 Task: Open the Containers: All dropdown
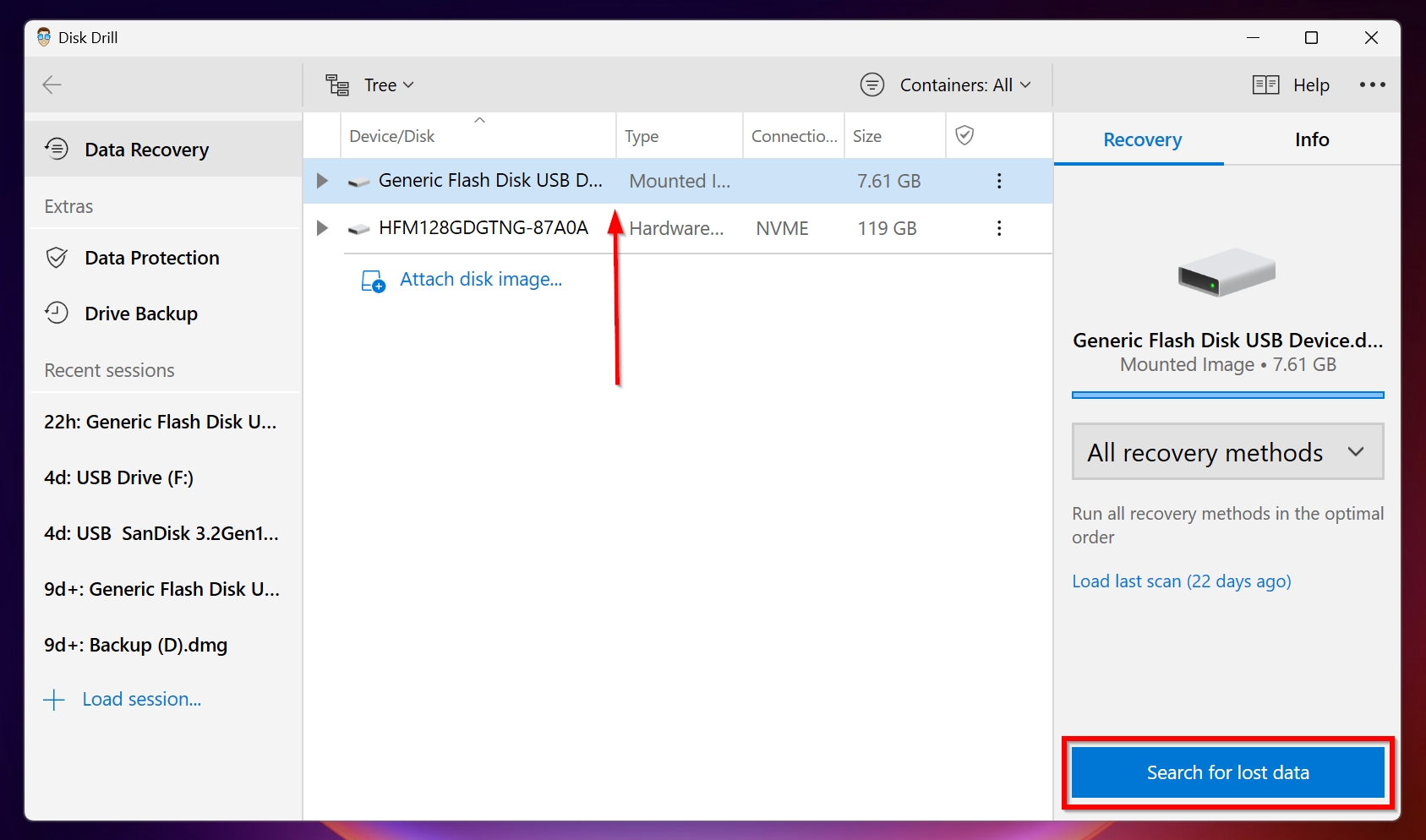click(965, 85)
